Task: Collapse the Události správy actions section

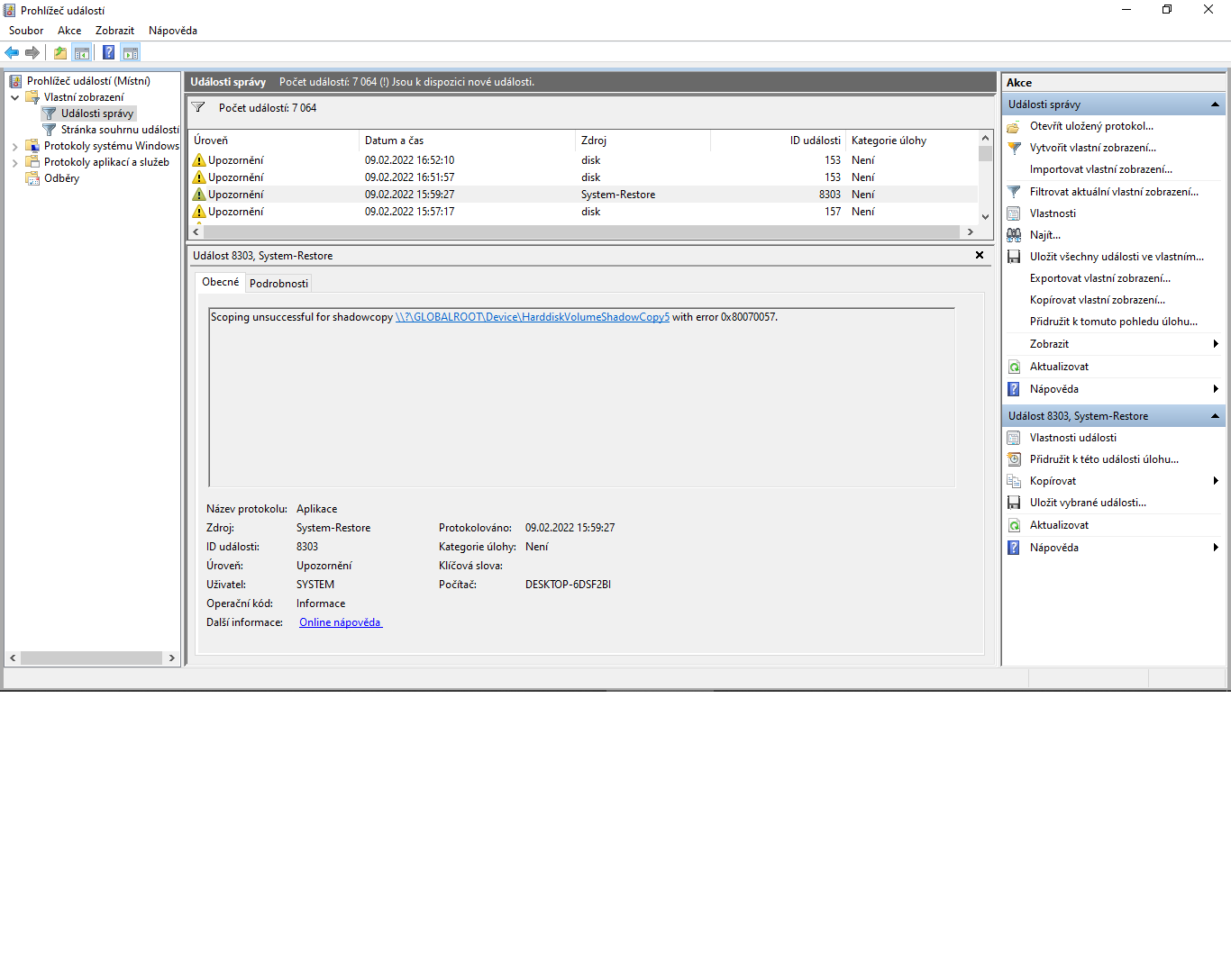Action: coord(1214,104)
